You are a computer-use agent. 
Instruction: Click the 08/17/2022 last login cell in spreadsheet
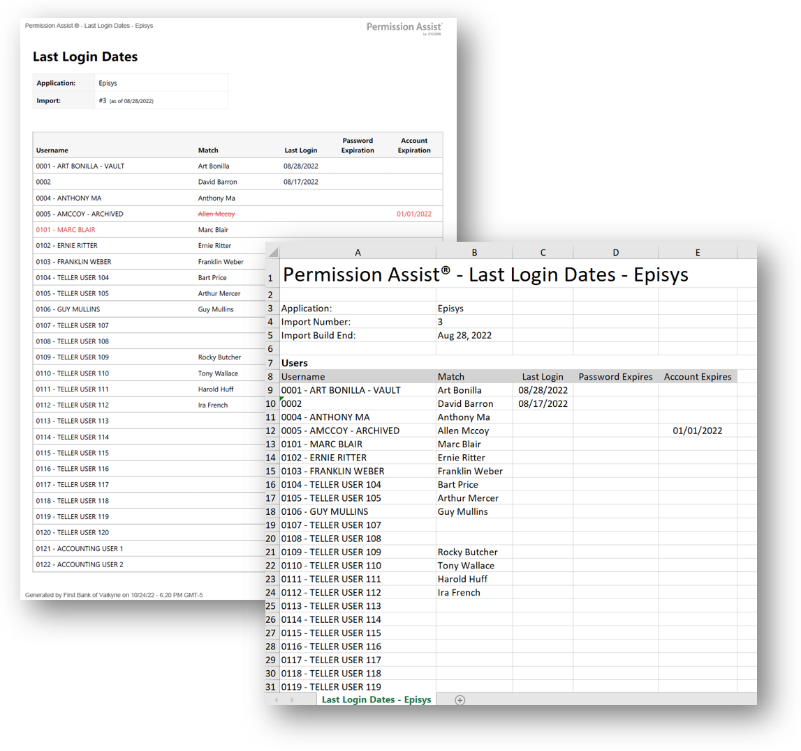543,404
